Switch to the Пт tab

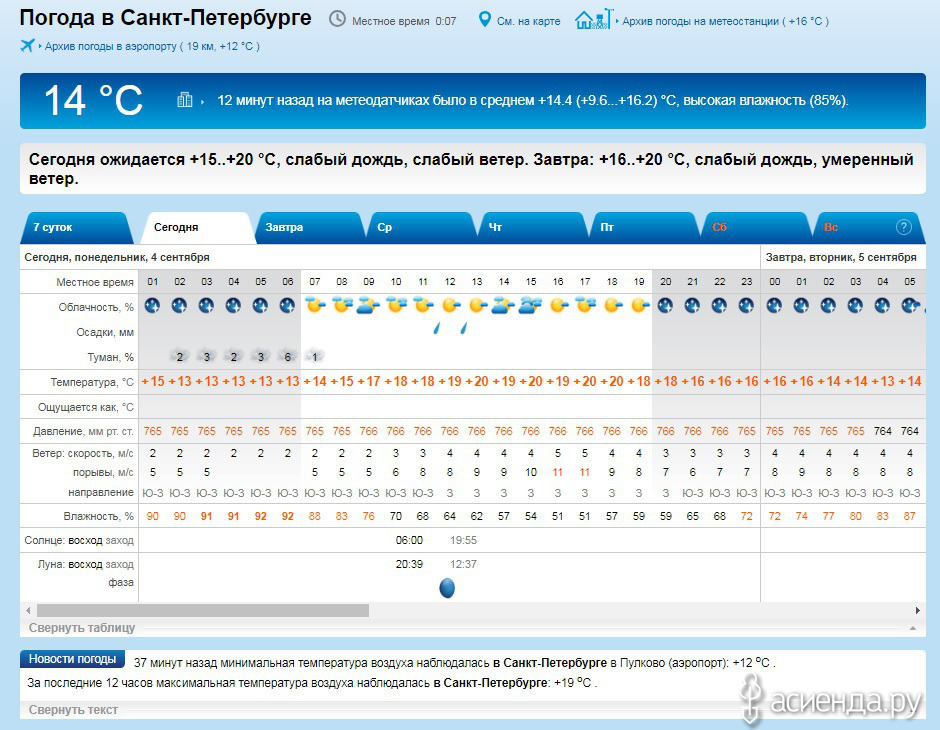pyautogui.click(x=643, y=228)
